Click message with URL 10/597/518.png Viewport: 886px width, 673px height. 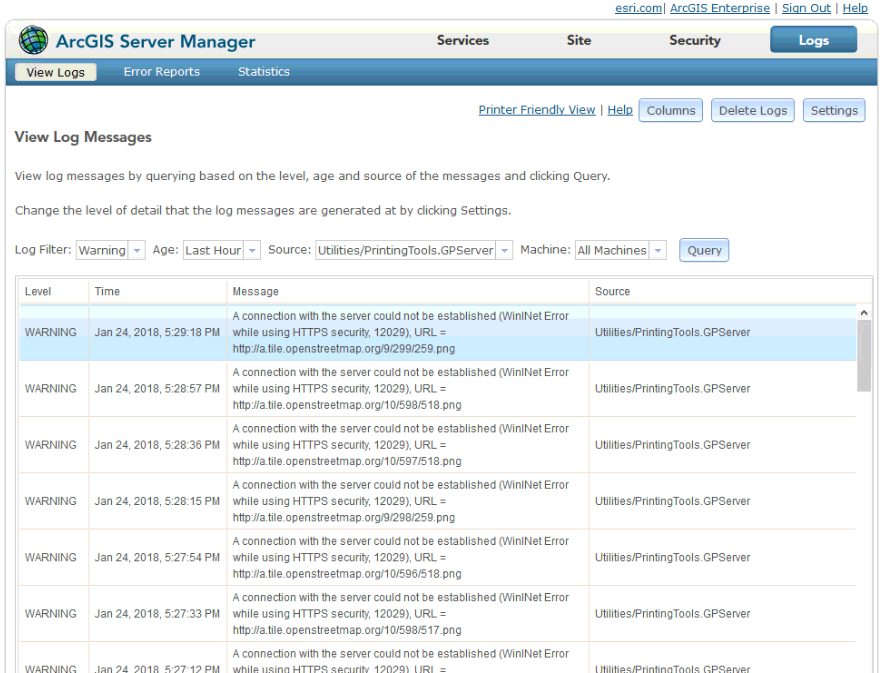click(x=401, y=445)
